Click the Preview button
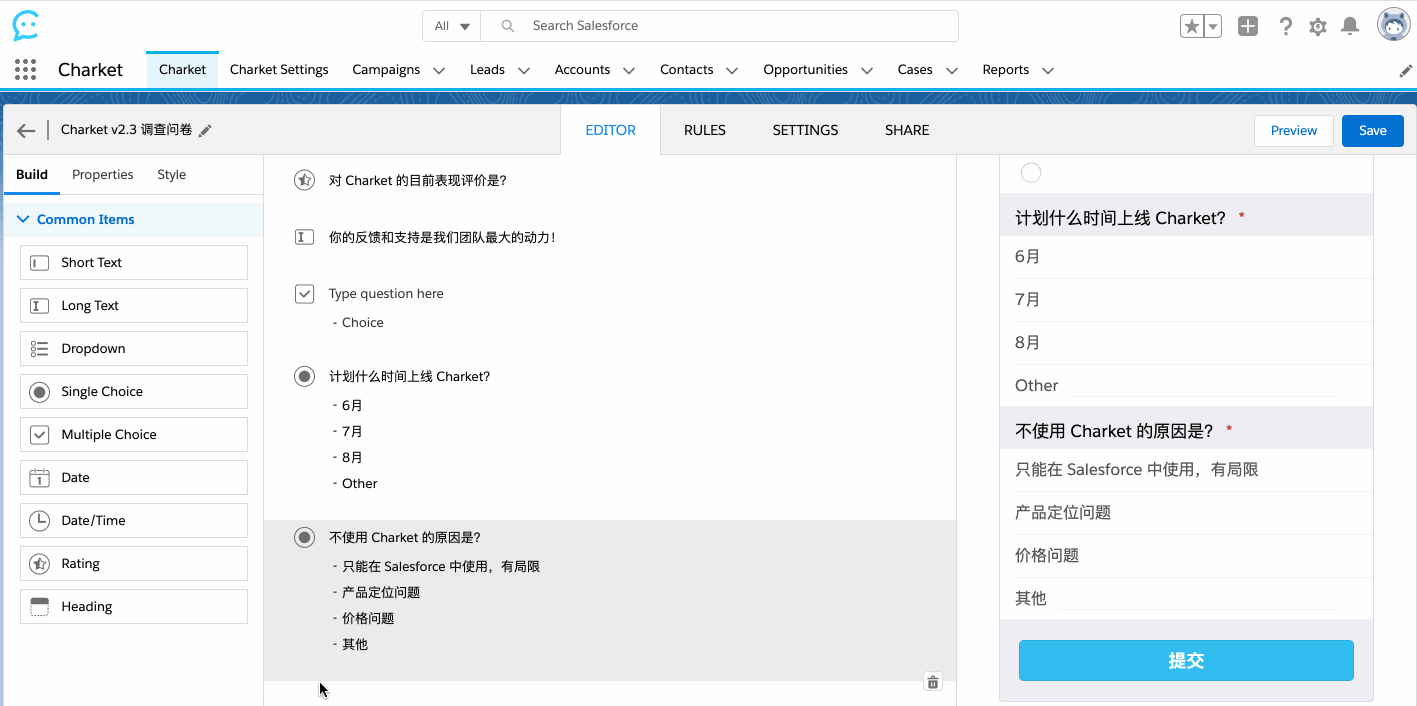Image resolution: width=1417 pixels, height=706 pixels. (x=1294, y=131)
